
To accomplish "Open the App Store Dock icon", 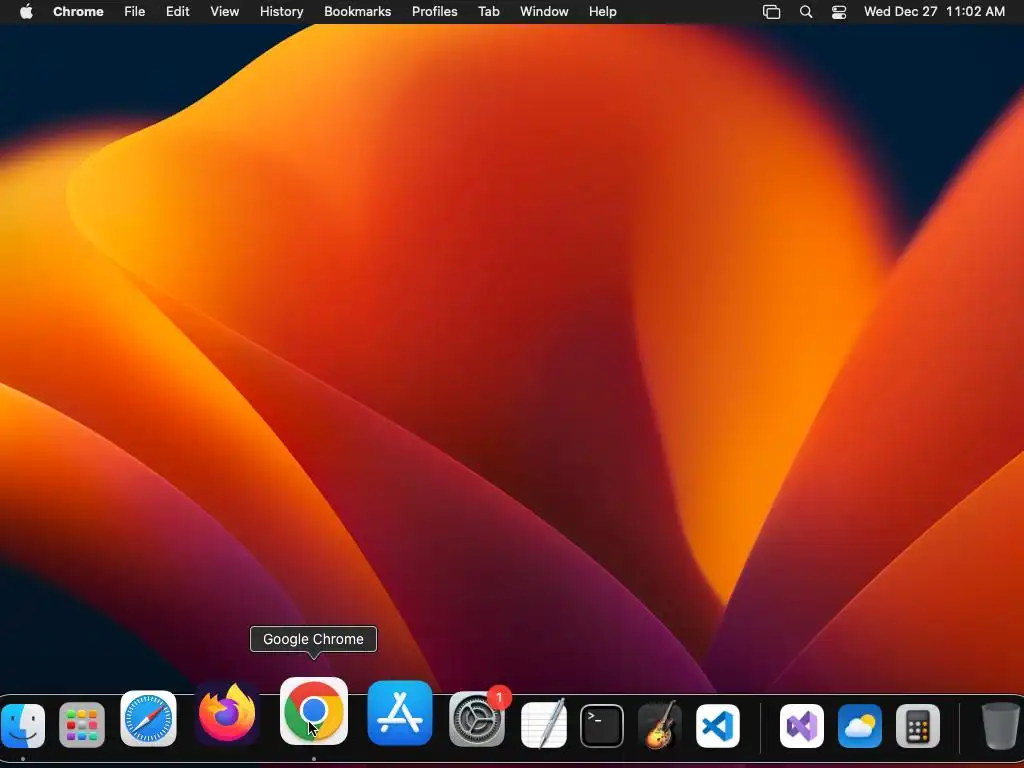I will click(400, 713).
